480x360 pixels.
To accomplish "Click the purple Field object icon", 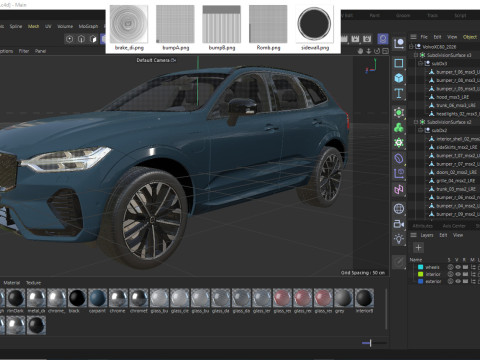I will pyautogui.click(x=399, y=174).
